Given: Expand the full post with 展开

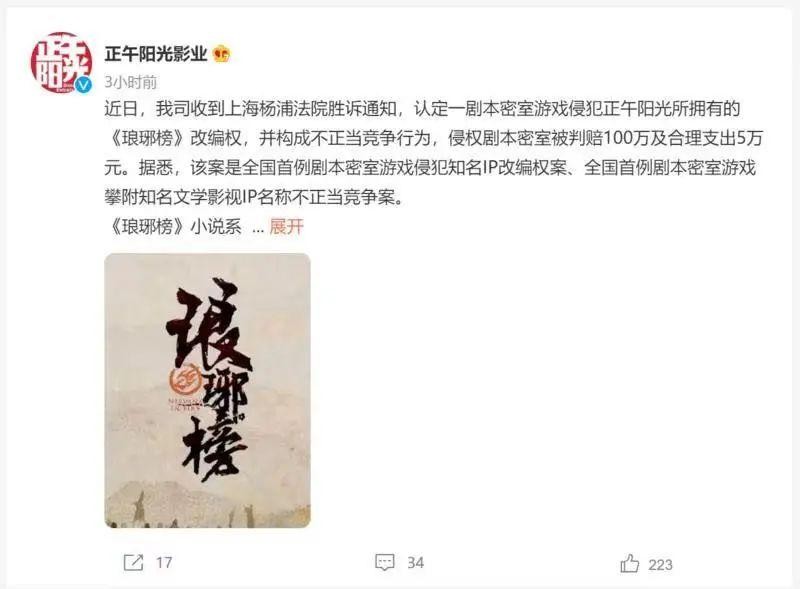Looking at the screenshot, I should tap(286, 226).
